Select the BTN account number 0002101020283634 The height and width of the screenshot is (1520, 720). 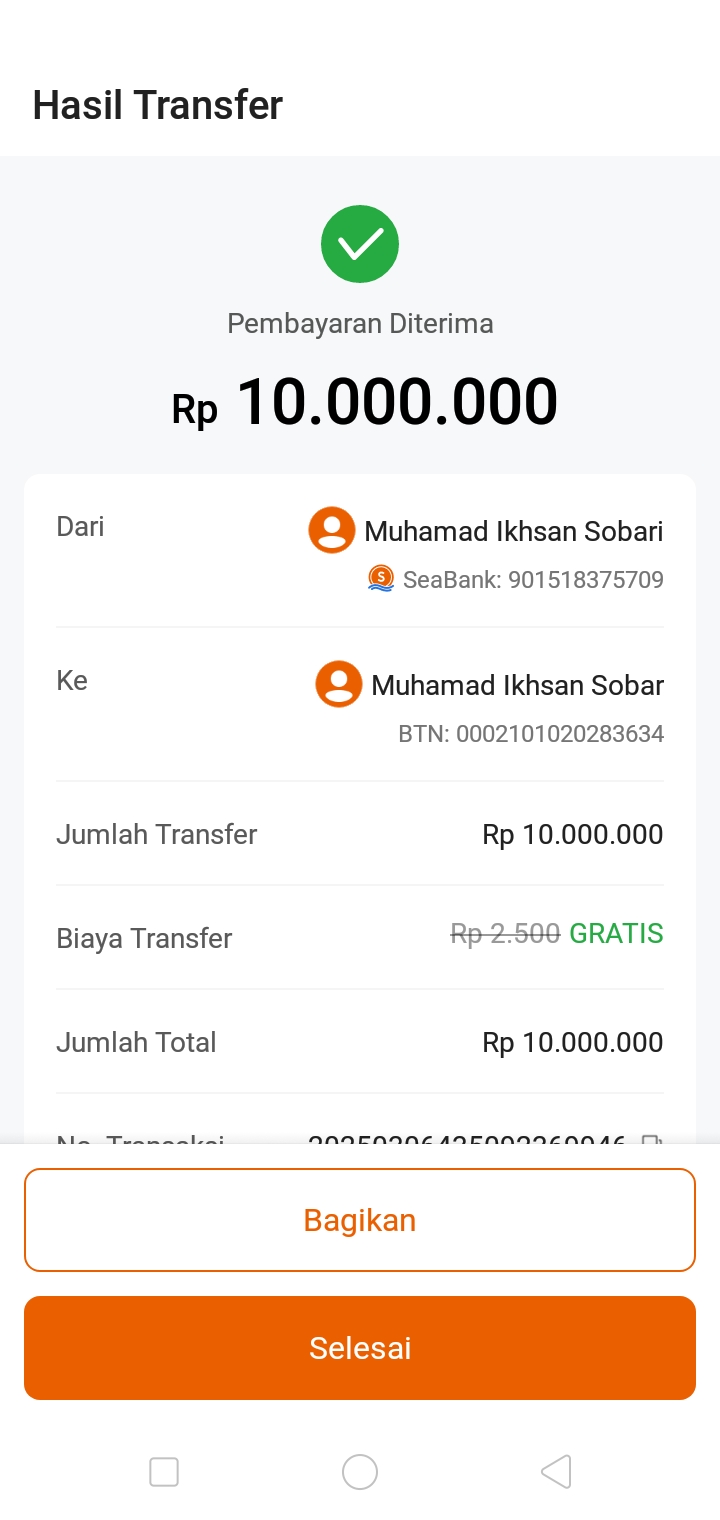coord(560,734)
